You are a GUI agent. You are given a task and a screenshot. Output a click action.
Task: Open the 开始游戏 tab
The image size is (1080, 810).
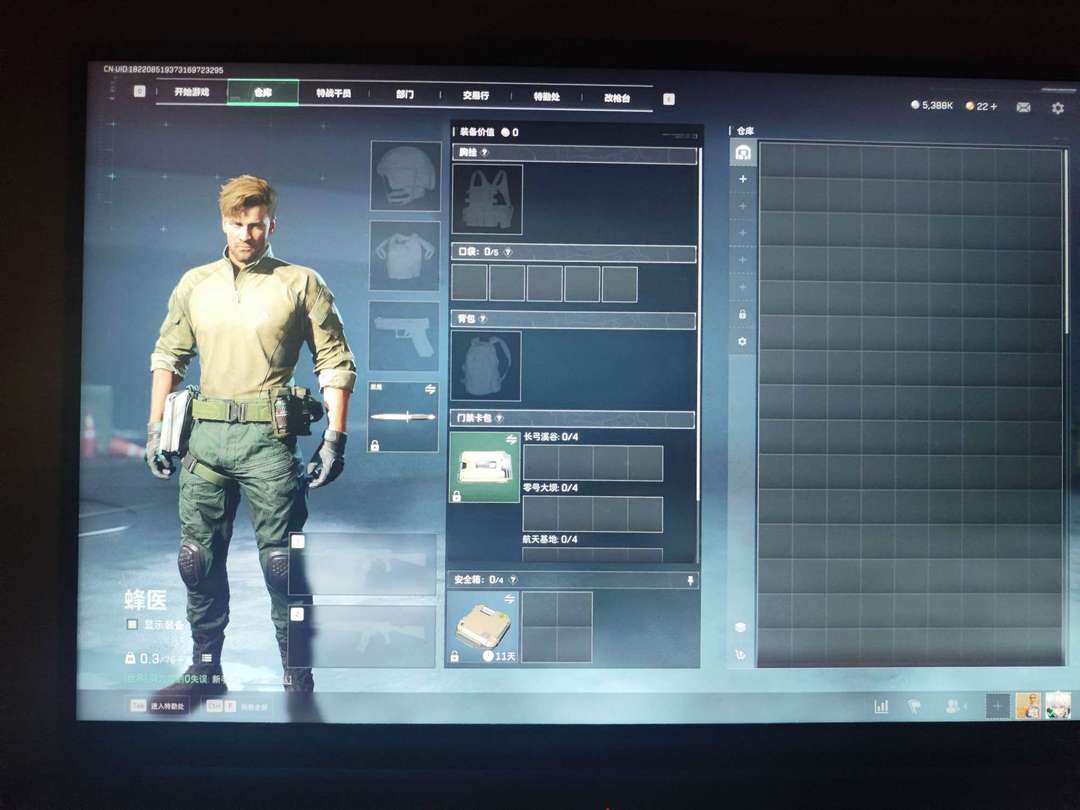pyautogui.click(x=191, y=92)
